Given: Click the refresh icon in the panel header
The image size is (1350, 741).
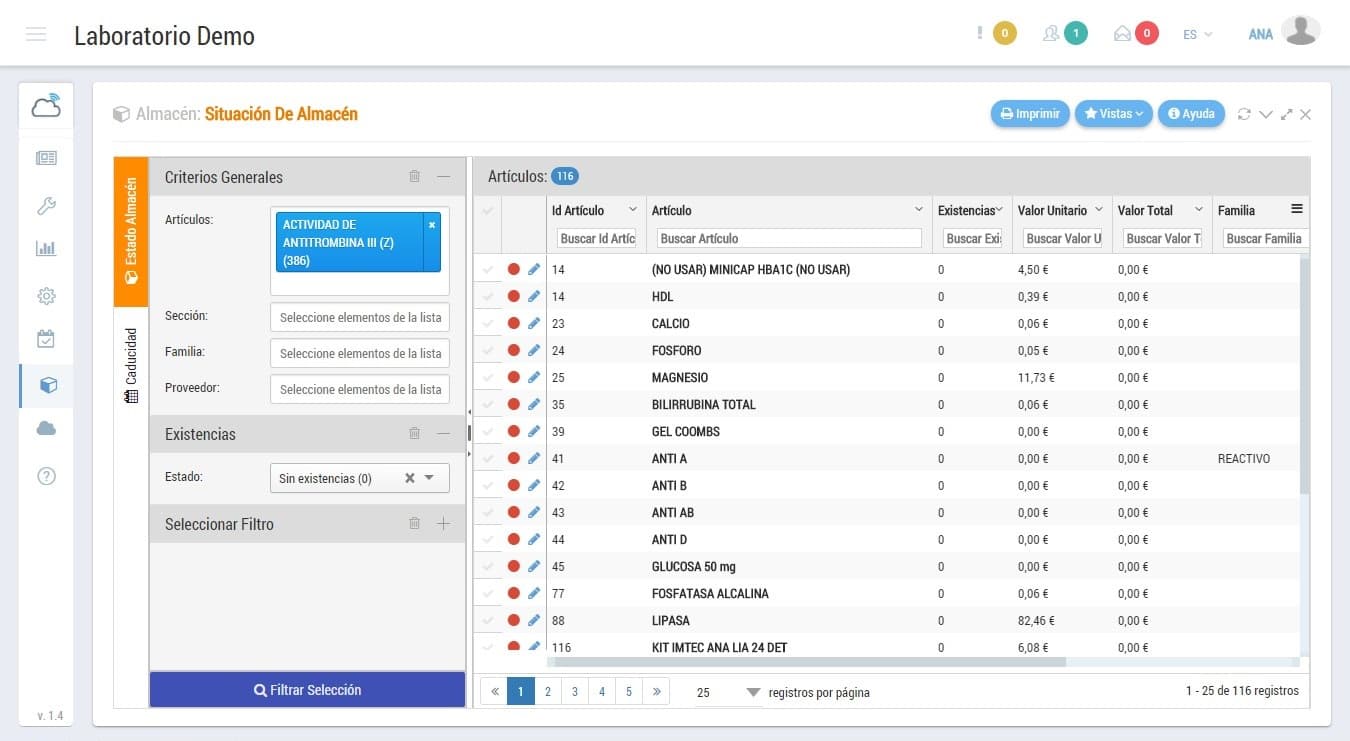Looking at the screenshot, I should pos(1244,114).
